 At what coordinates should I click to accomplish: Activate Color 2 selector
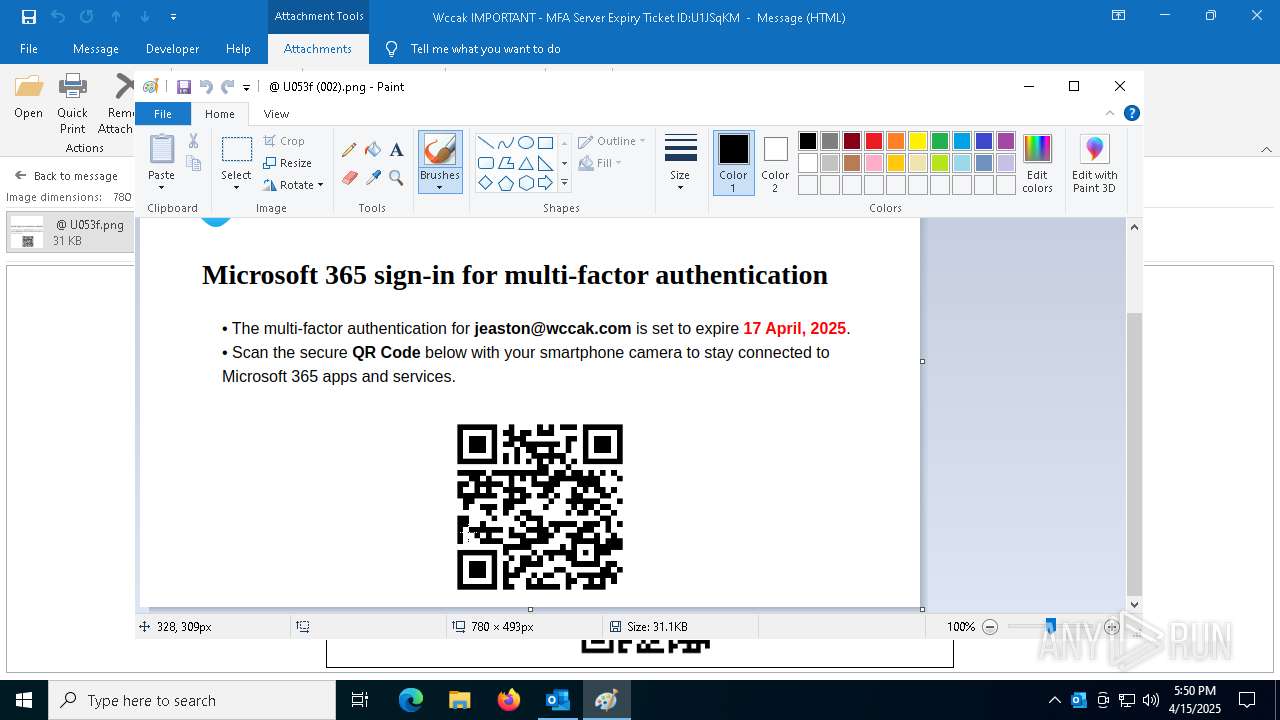(775, 163)
